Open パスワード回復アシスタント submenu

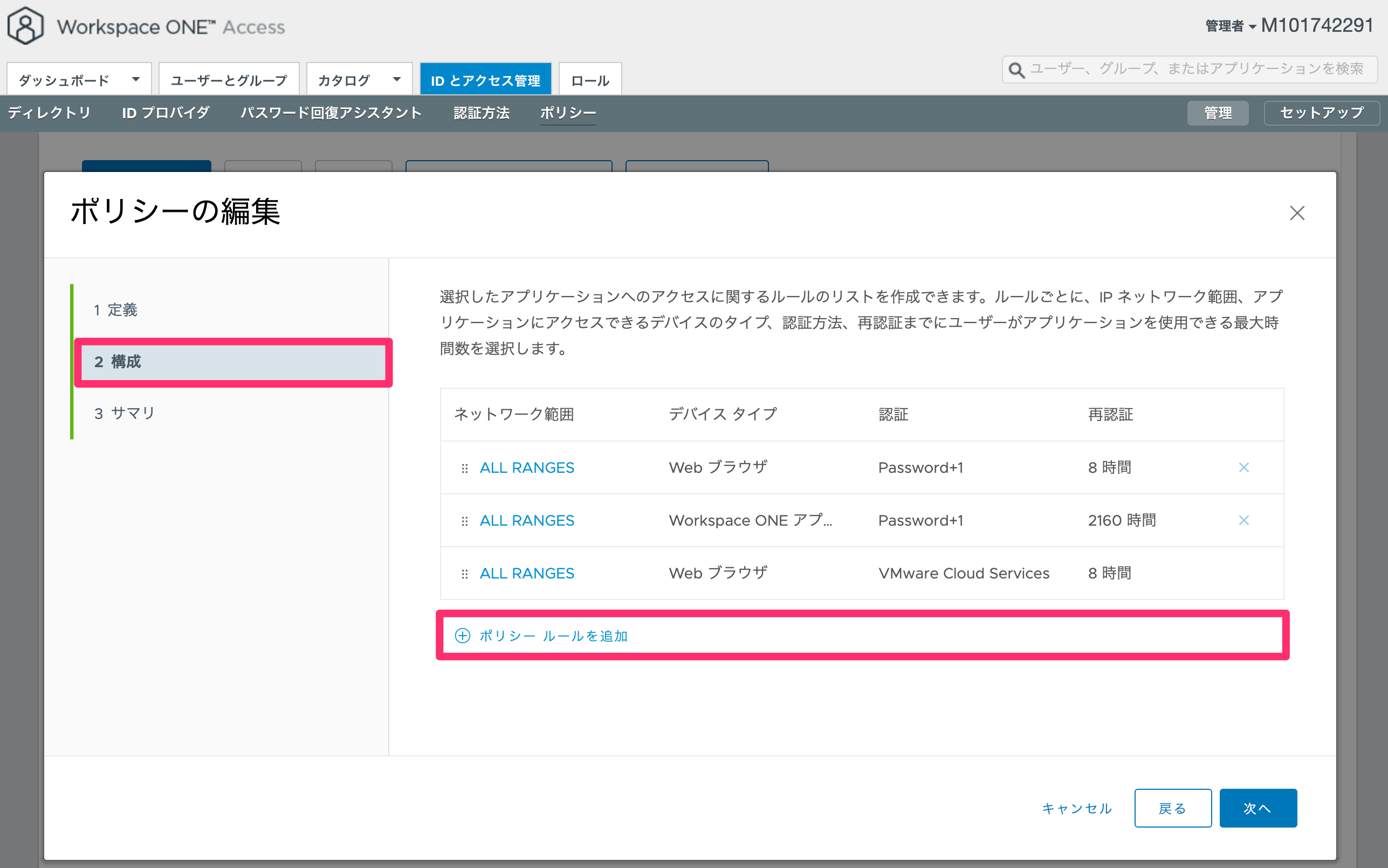(x=331, y=113)
